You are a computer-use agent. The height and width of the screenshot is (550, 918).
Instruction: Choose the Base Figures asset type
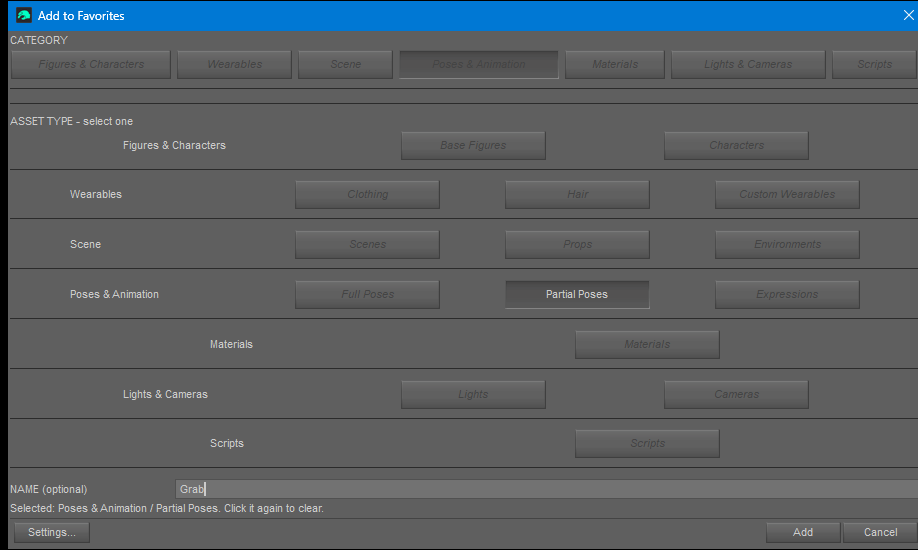473,145
